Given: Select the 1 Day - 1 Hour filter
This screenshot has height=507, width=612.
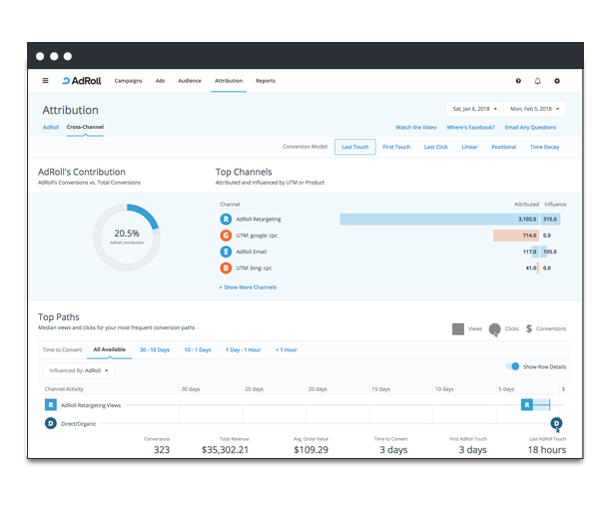Looking at the screenshot, I should 243,350.
